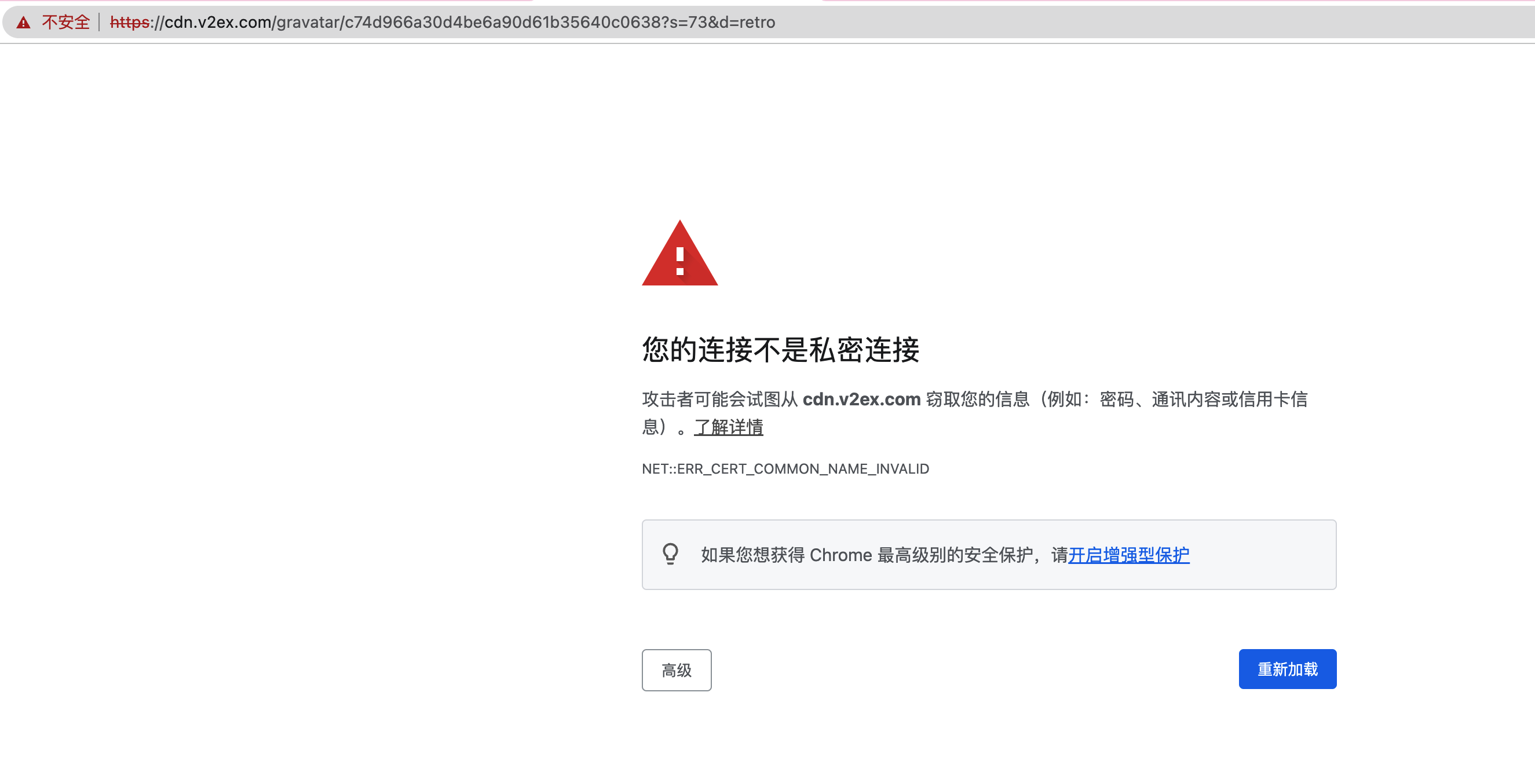Click the heading 您的连接不是私密连接

pyautogui.click(x=780, y=349)
